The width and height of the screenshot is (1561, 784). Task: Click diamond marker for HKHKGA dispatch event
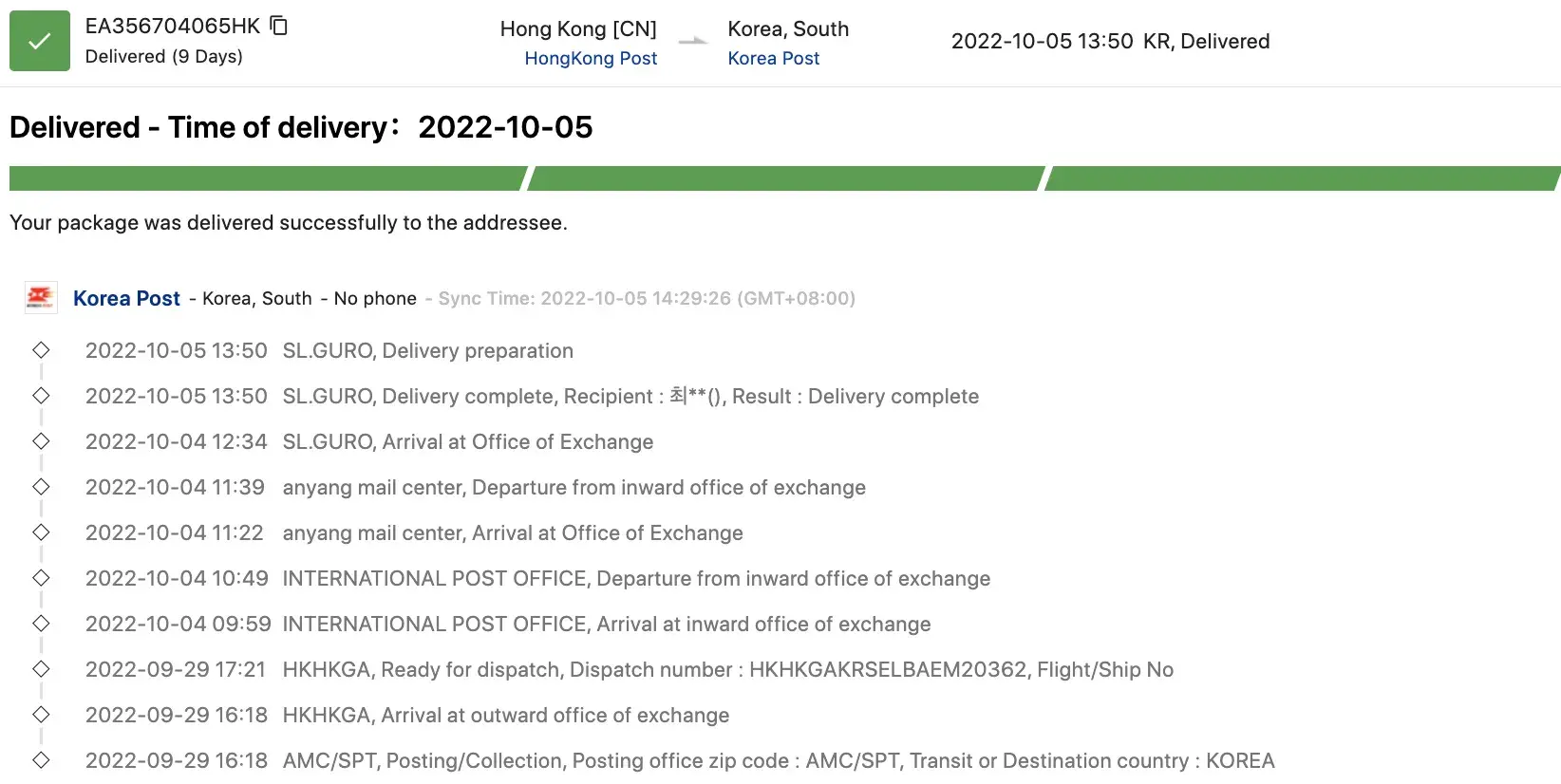(x=41, y=669)
